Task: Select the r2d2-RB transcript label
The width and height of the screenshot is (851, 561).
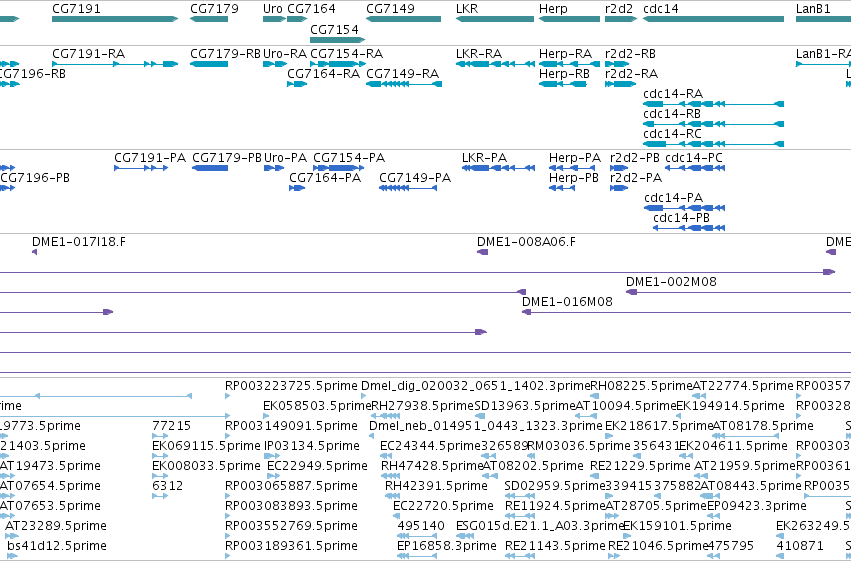Action: pyautogui.click(x=630, y=54)
